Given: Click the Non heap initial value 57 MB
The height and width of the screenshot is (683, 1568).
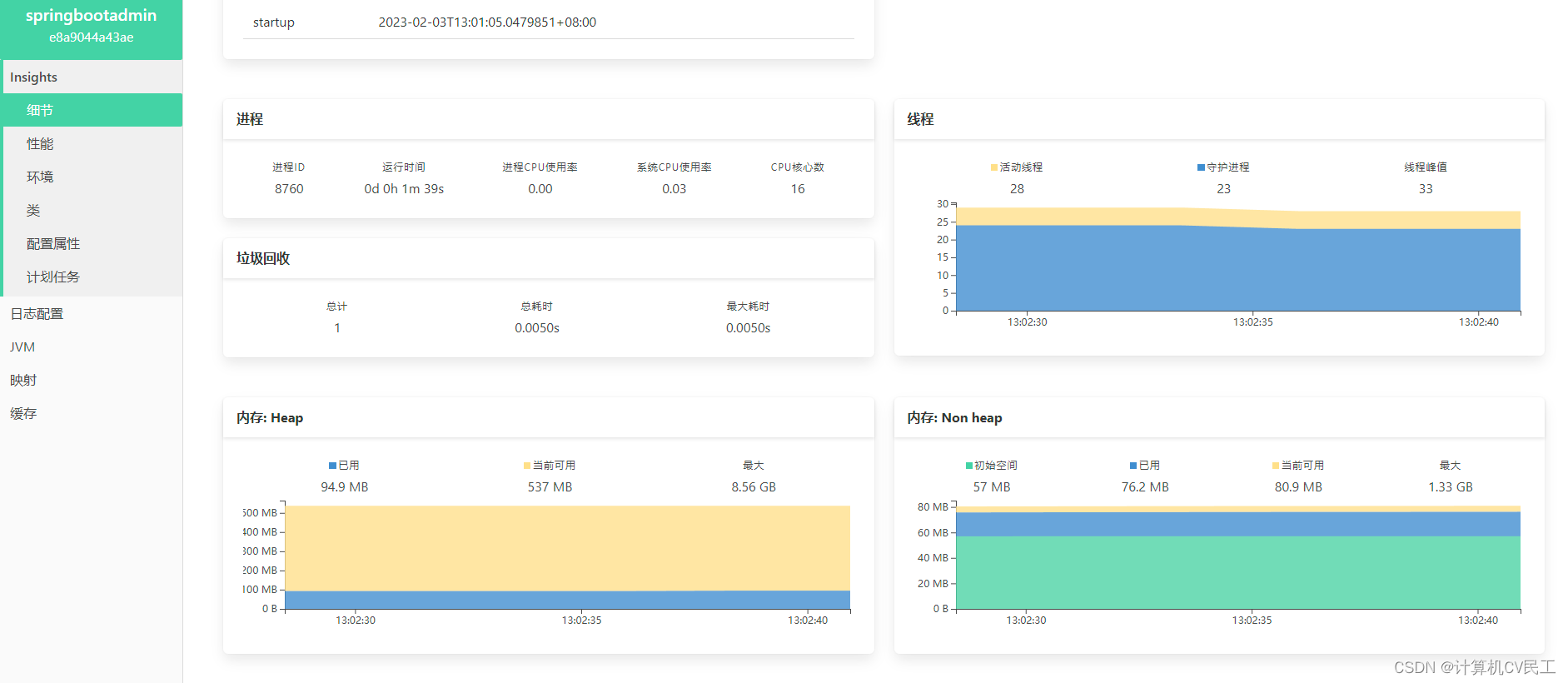Looking at the screenshot, I should tap(992, 487).
